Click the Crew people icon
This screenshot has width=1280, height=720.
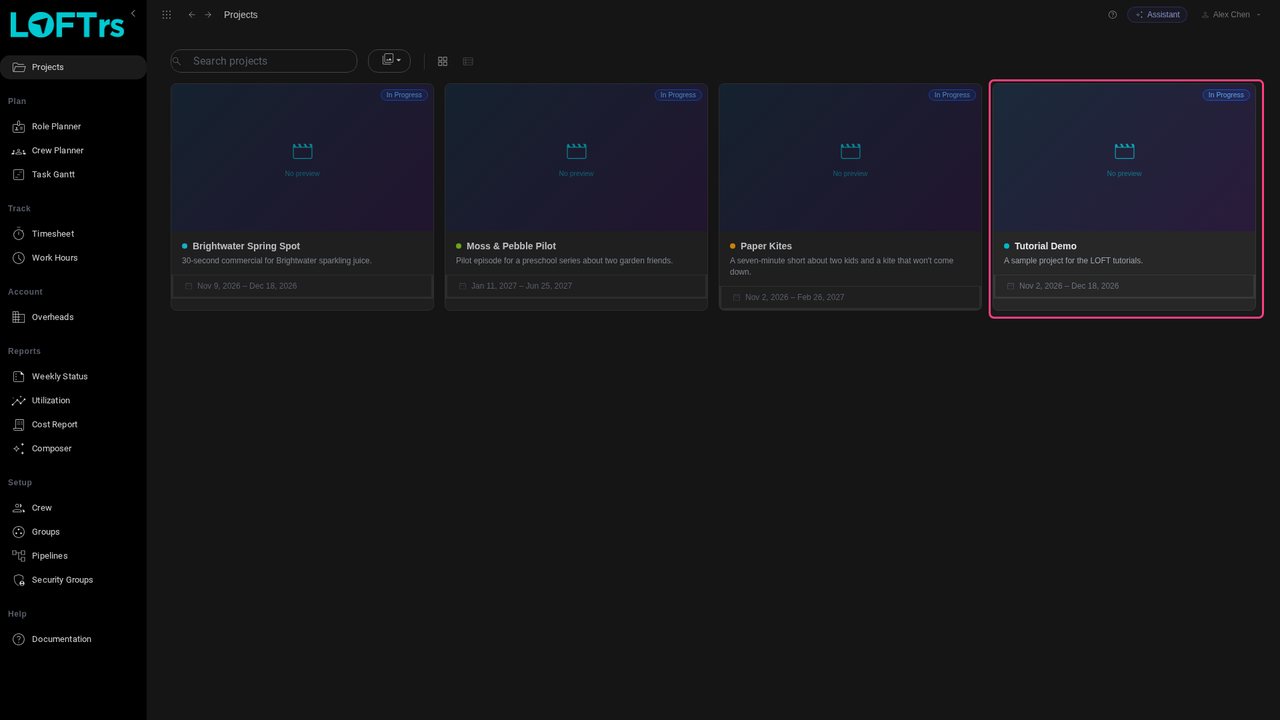(x=18, y=508)
